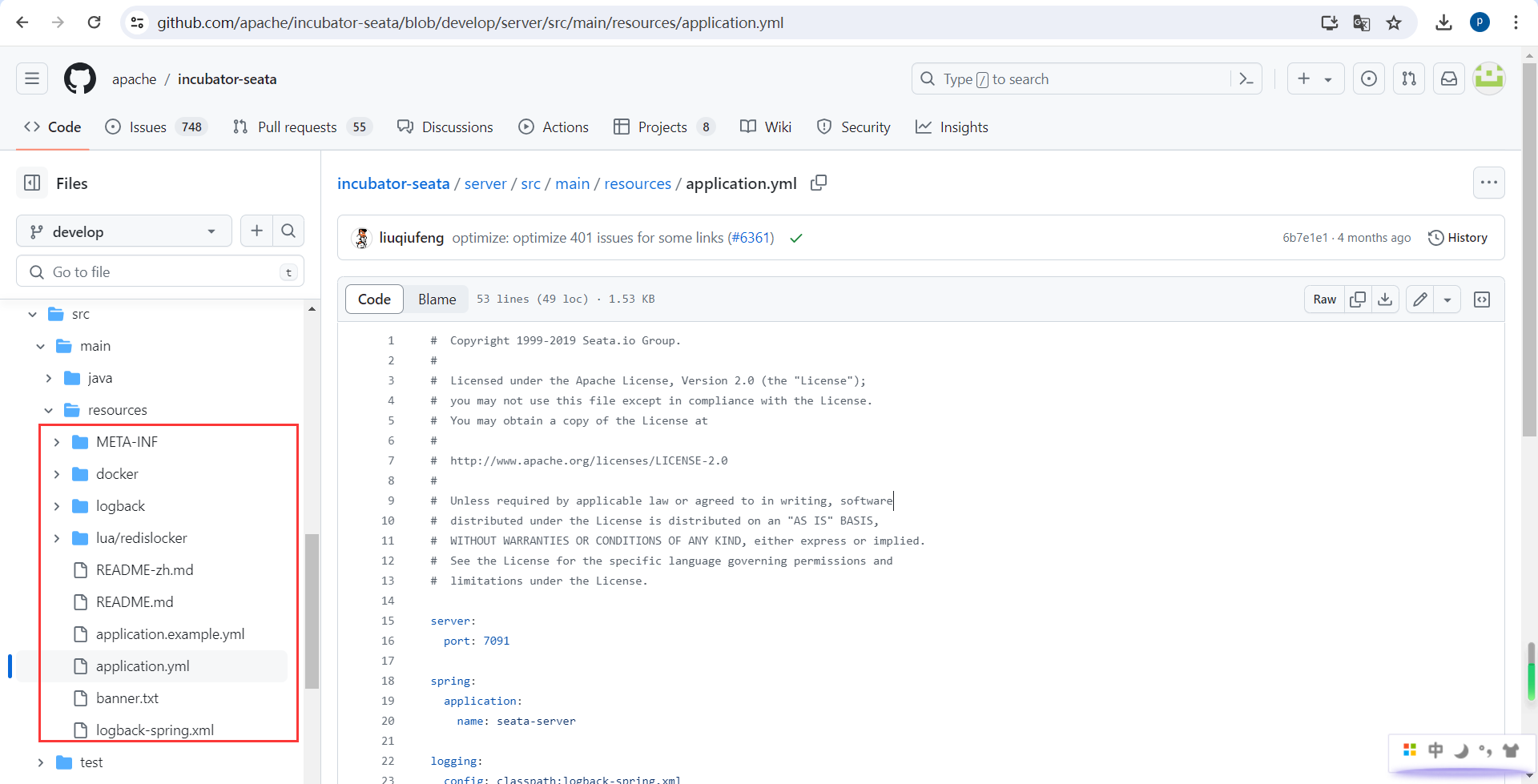Expand the logback folder
Screen dimensions: 1538x784
coord(57,506)
